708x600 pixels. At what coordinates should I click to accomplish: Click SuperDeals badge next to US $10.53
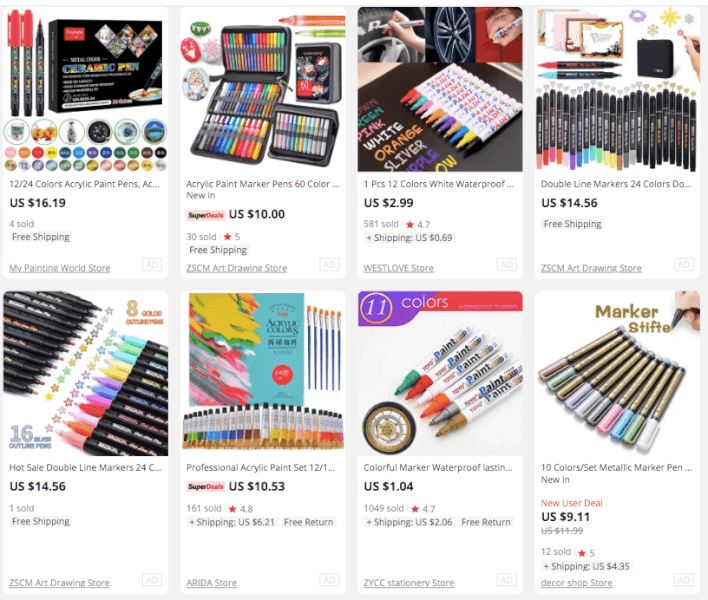(206, 487)
